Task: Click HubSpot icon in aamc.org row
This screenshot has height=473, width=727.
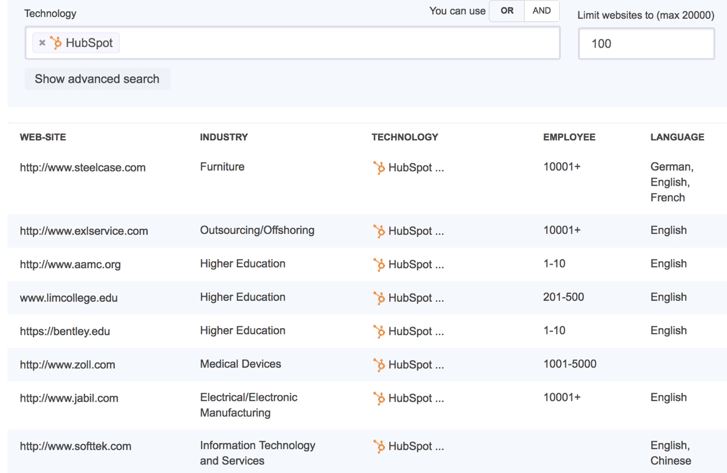Action: tap(379, 264)
